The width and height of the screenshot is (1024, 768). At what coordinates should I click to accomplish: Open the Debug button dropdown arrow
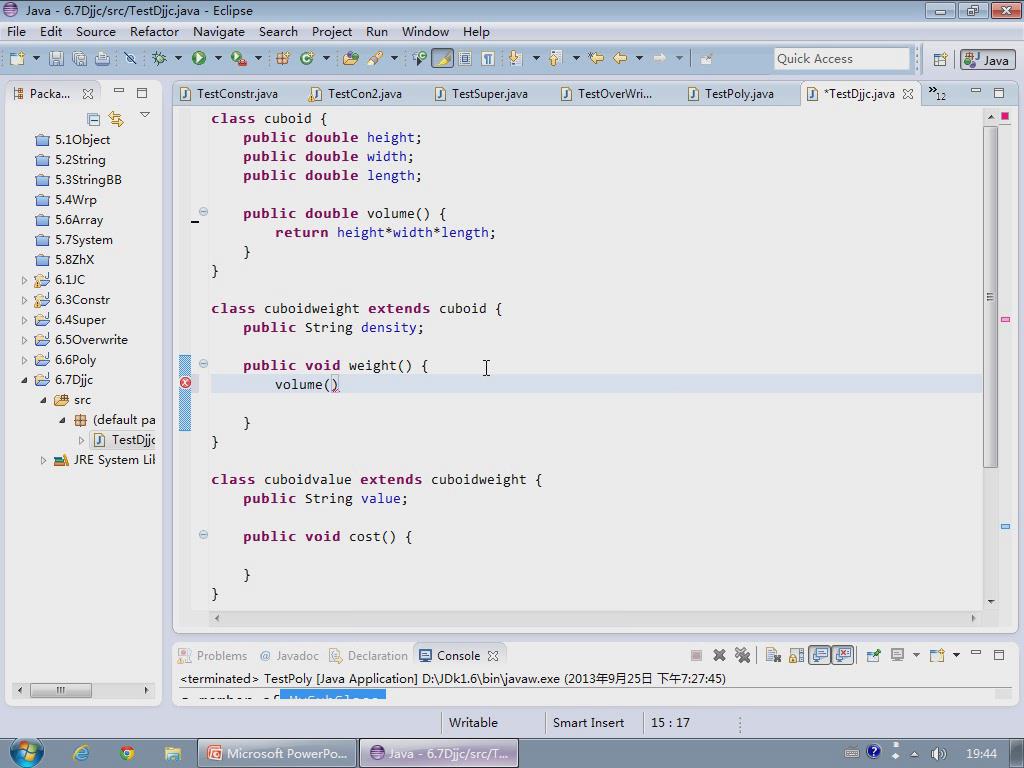click(178, 59)
